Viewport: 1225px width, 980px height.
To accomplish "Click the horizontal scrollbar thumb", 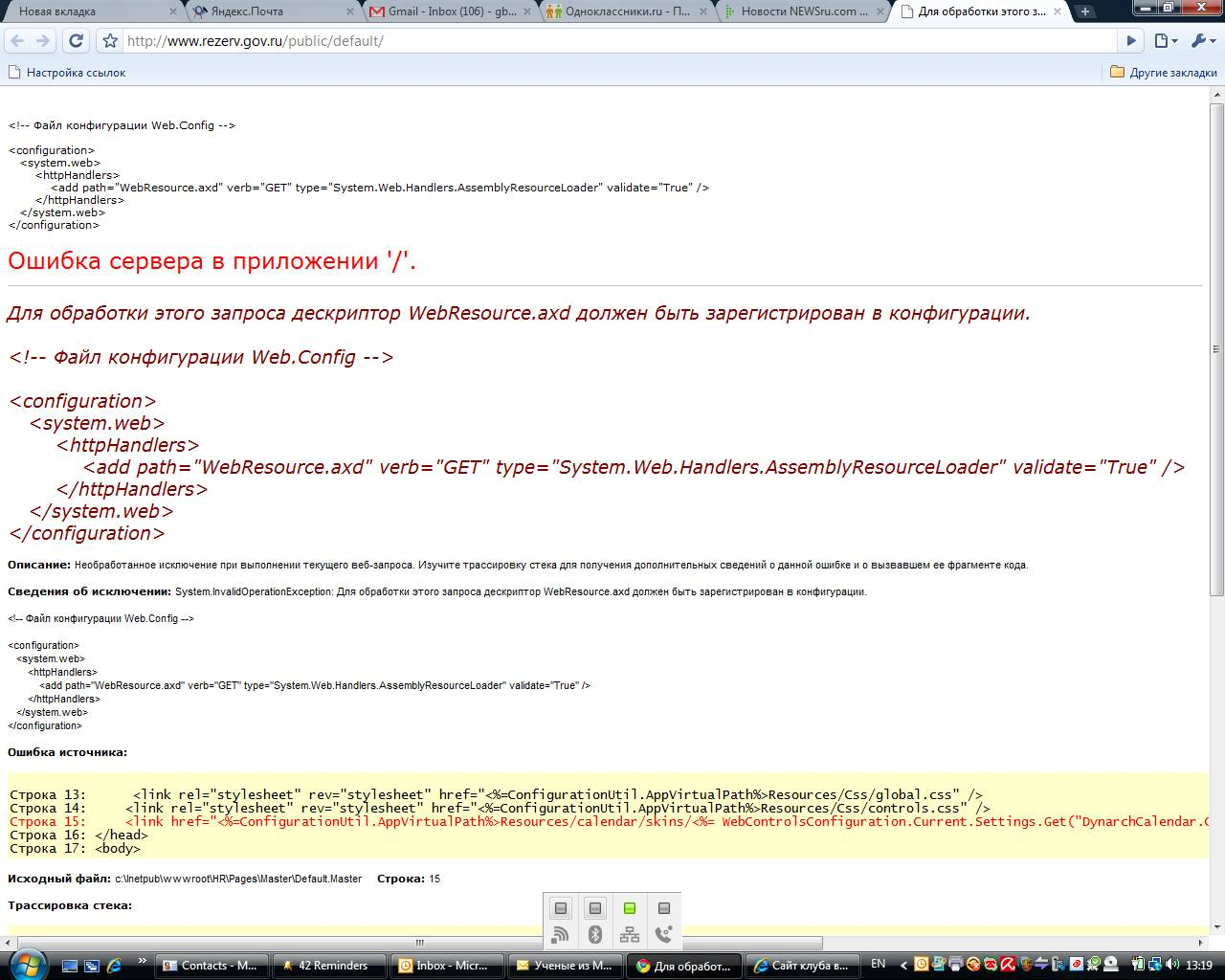I will (x=419, y=943).
